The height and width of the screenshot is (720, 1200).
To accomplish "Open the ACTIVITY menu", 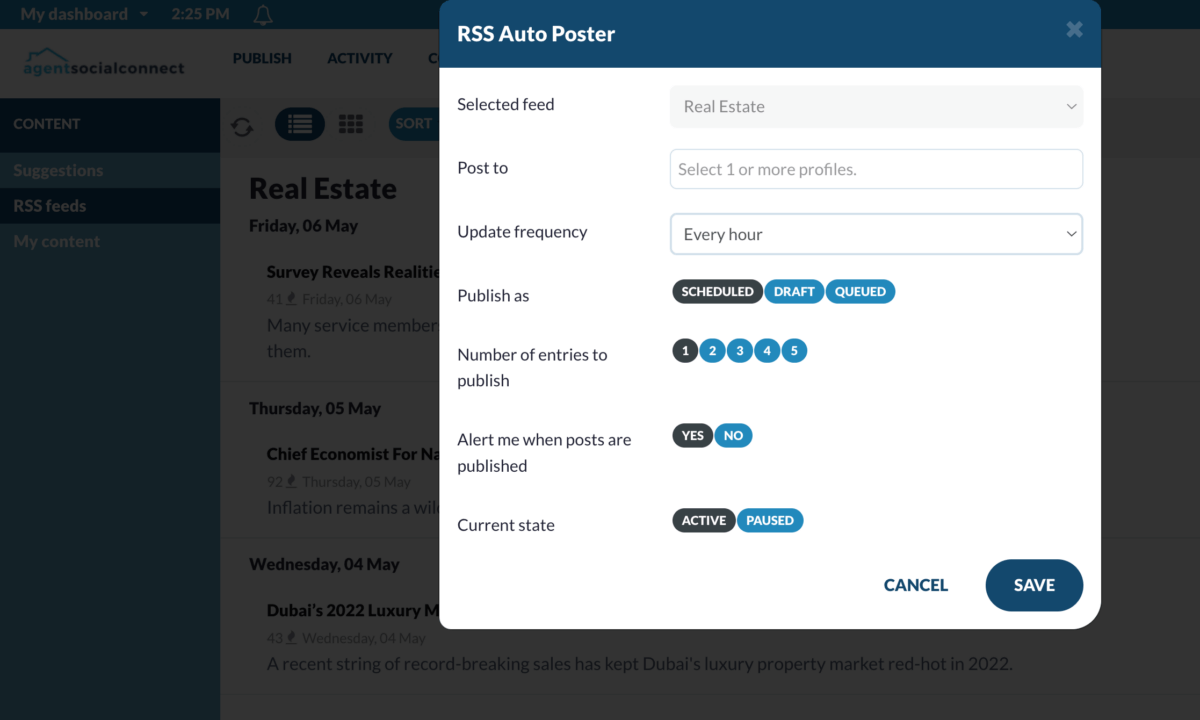I will point(360,58).
